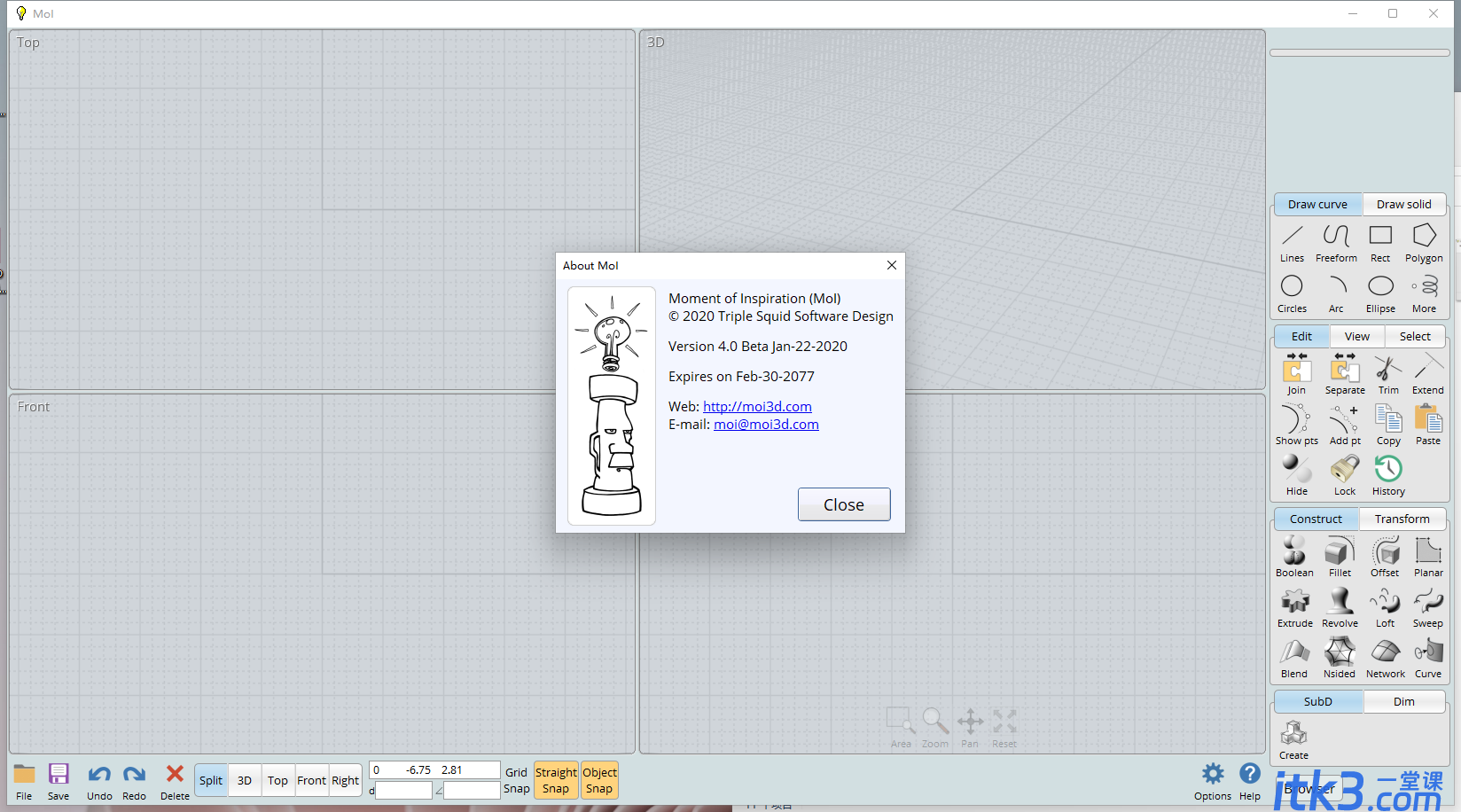The width and height of the screenshot is (1461, 812).
Task: Click the angle input field
Action: tap(472, 790)
